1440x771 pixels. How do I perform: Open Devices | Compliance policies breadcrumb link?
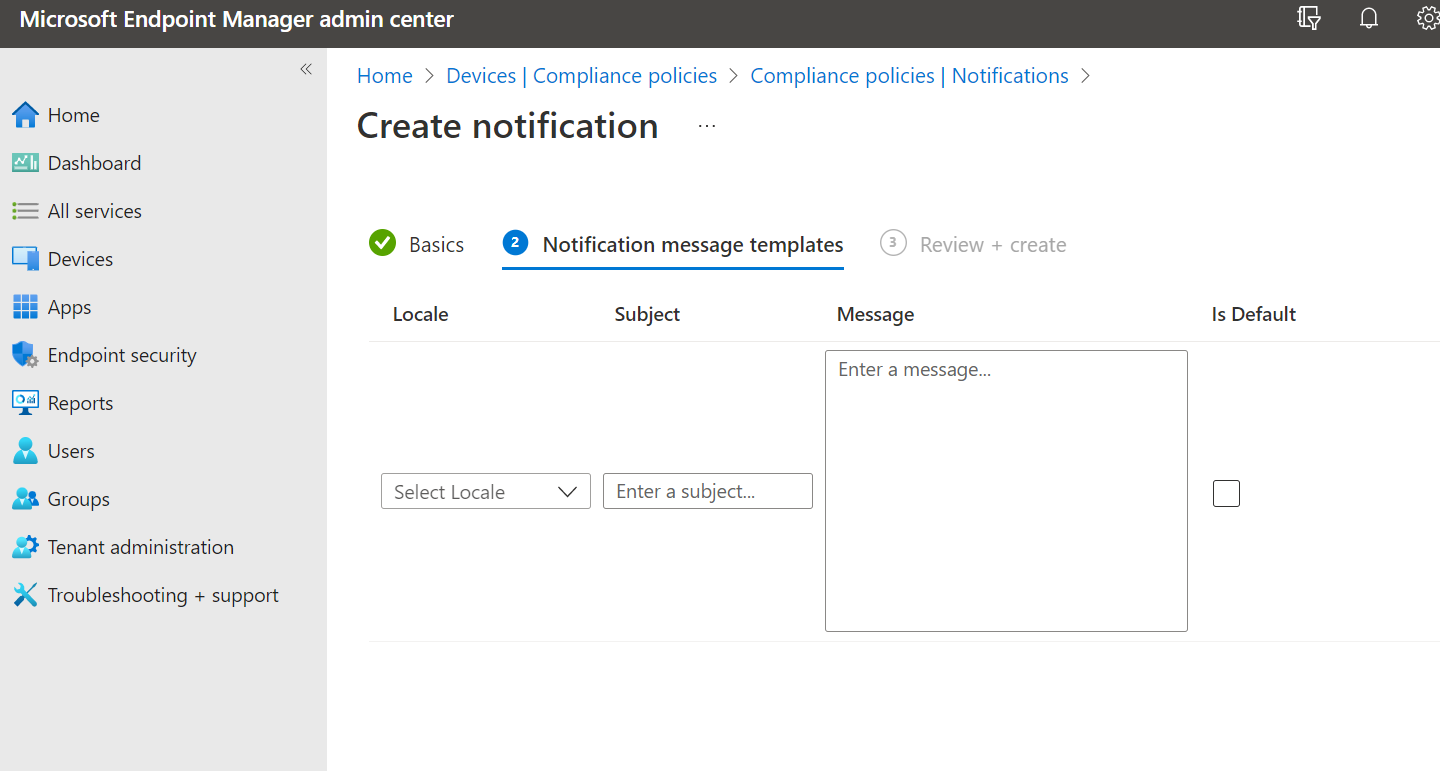[x=581, y=75]
